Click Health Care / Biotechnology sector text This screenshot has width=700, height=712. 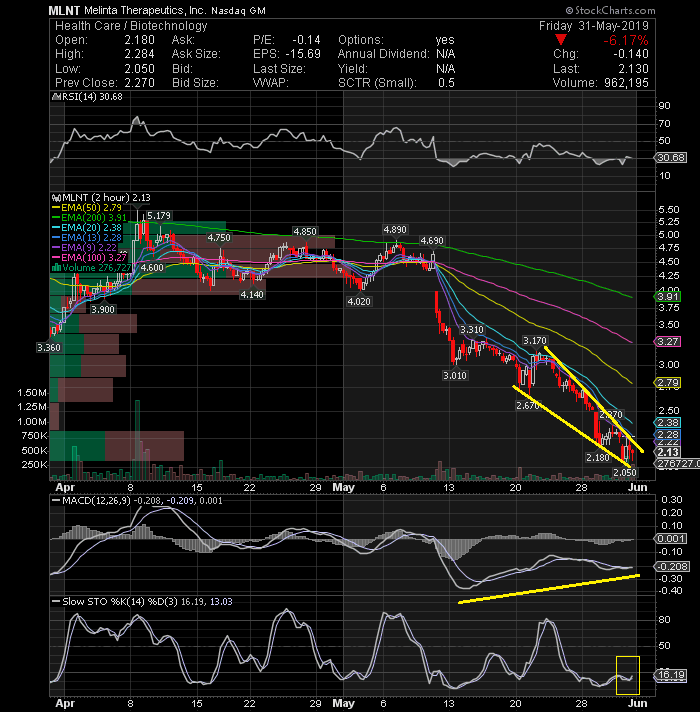click(x=131, y=26)
